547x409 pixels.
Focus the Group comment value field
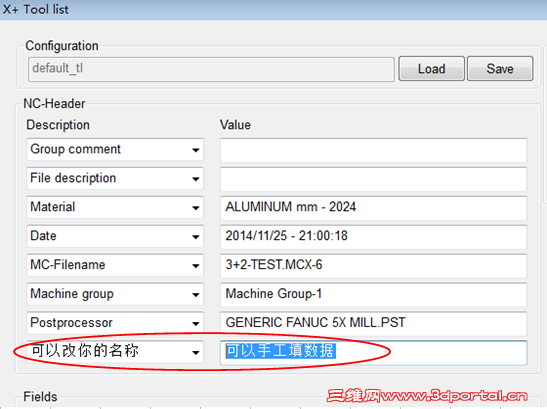pos(373,150)
